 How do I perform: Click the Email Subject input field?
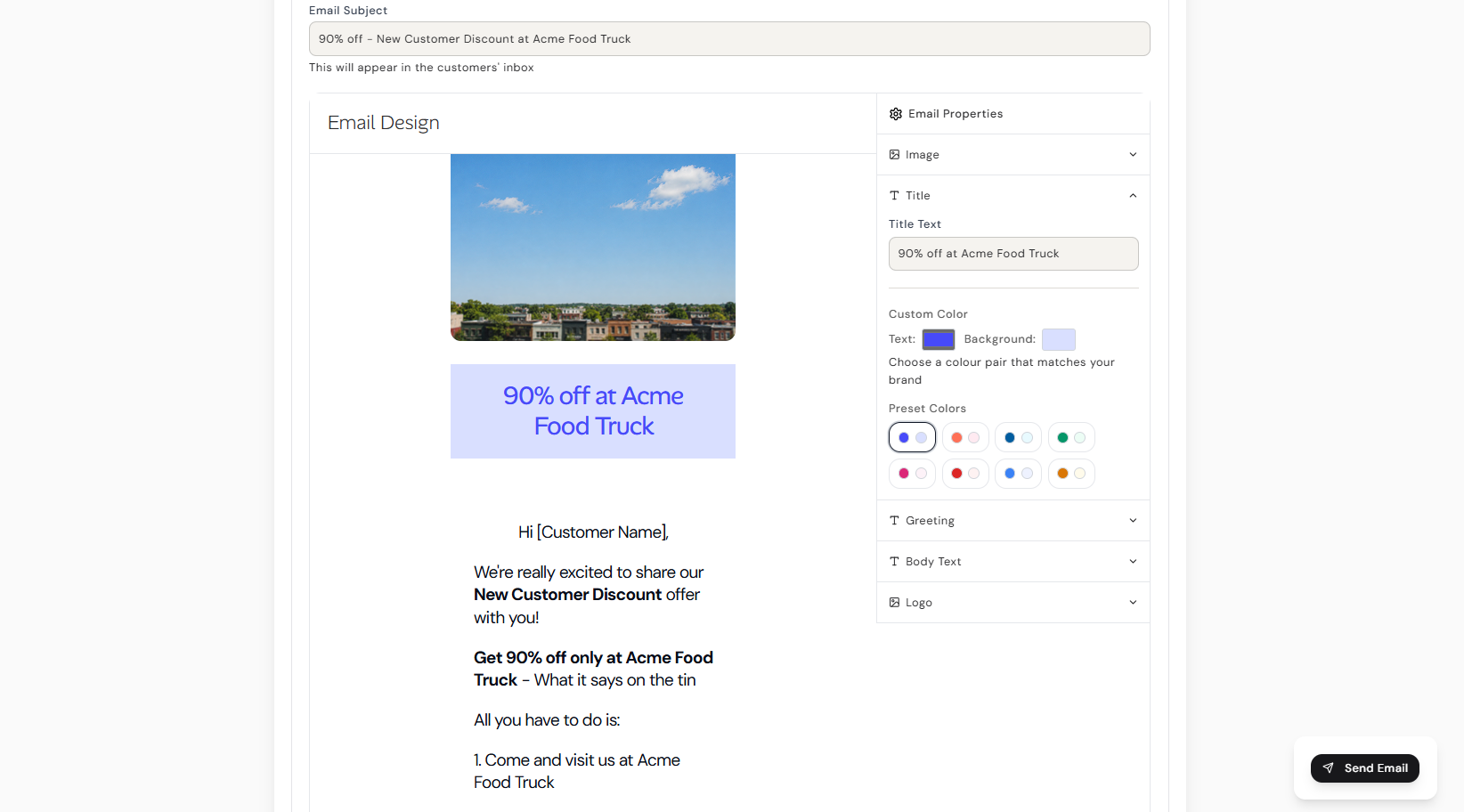click(729, 39)
